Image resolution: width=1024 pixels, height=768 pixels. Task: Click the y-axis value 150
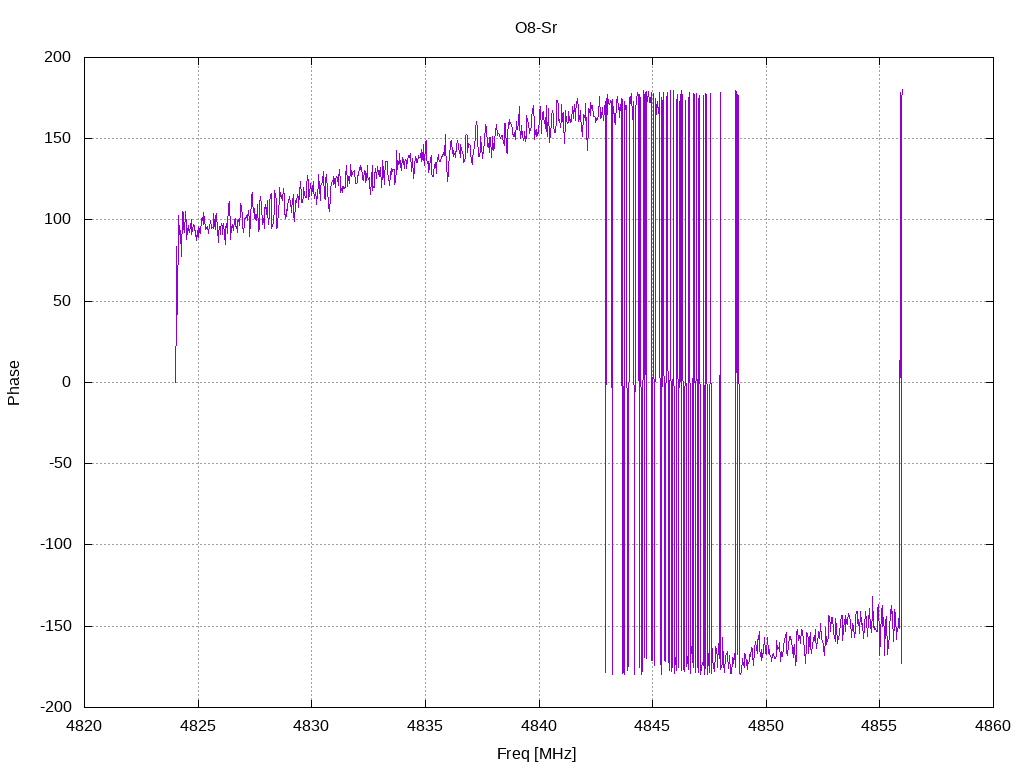click(57, 138)
